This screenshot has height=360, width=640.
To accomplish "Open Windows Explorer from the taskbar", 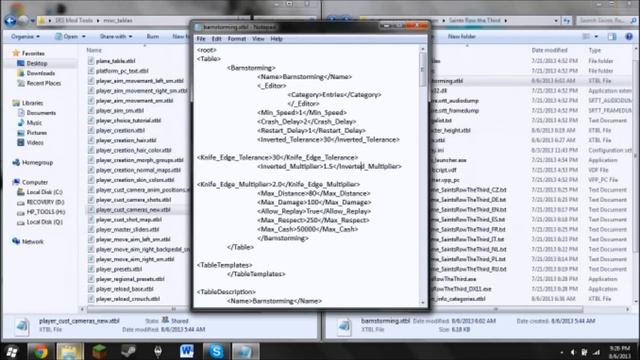I will [x=70, y=351].
